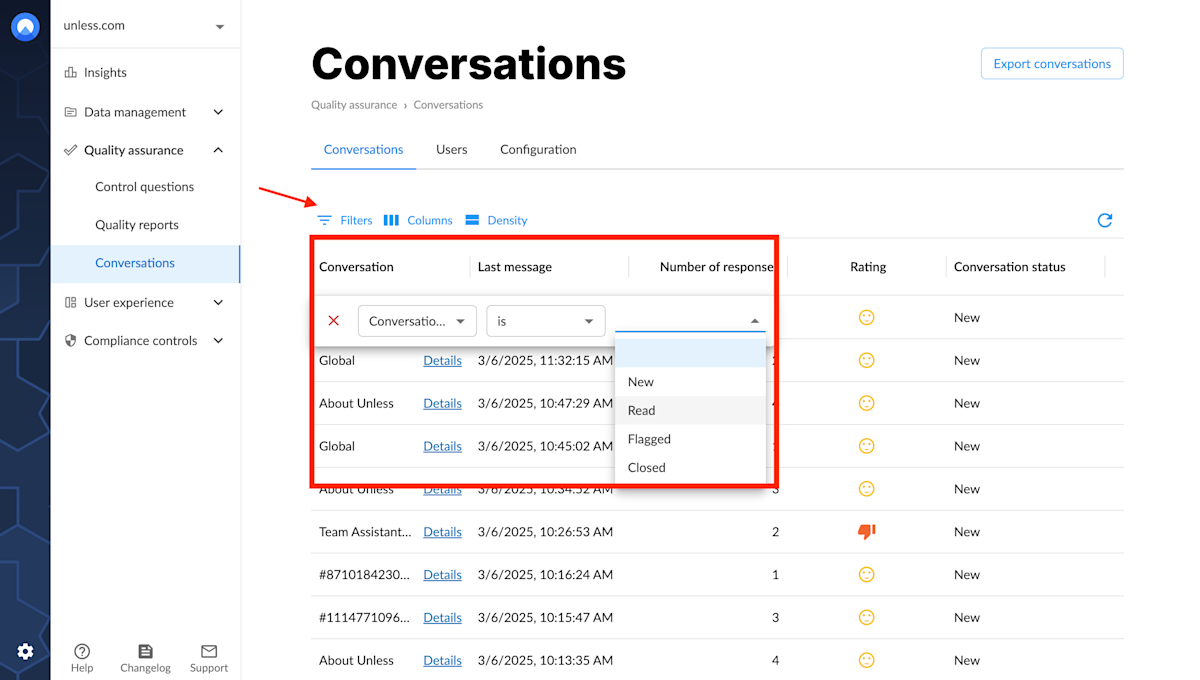Open the 'is' operator dropdown
1200x680 pixels.
click(545, 320)
